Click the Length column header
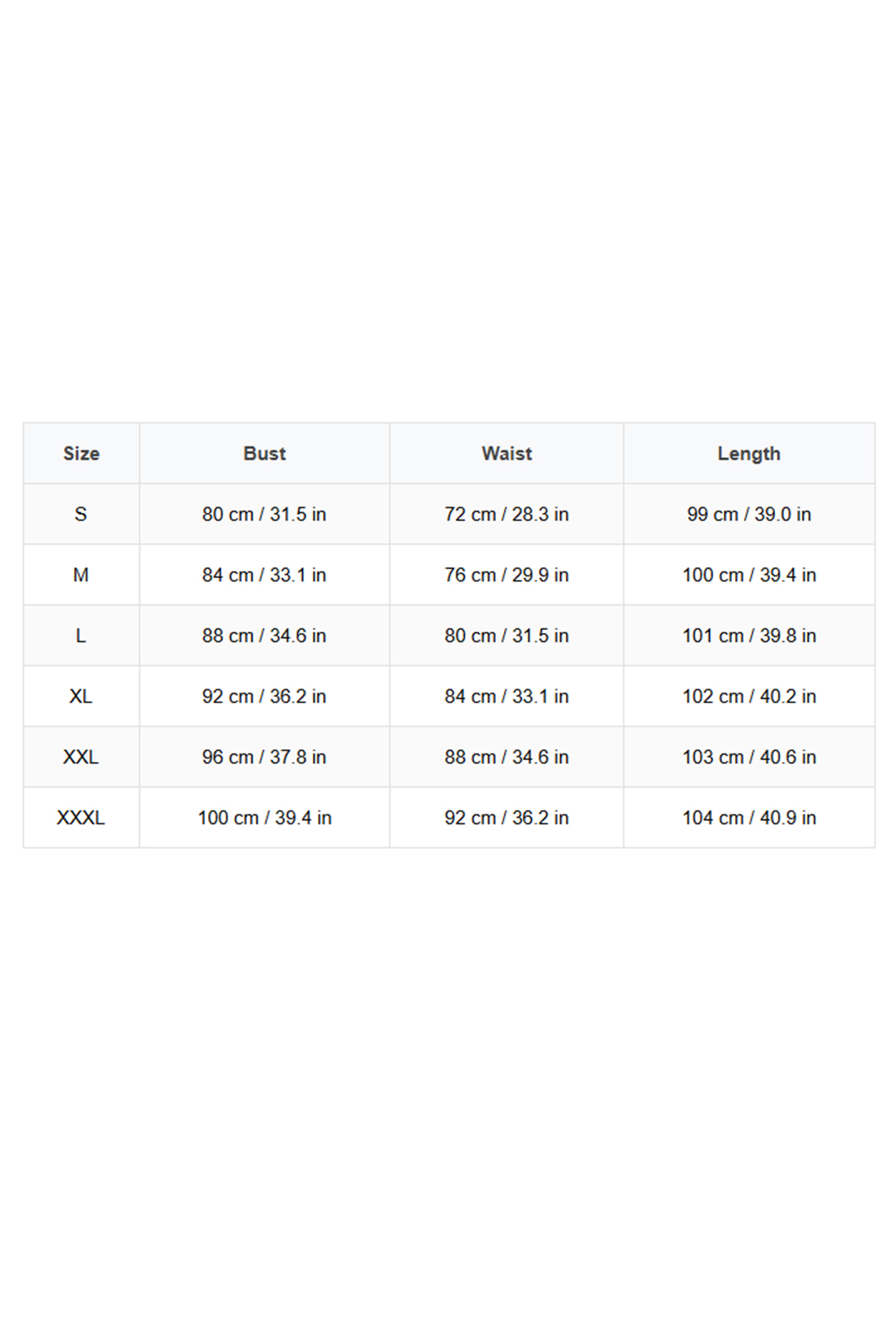 point(749,454)
